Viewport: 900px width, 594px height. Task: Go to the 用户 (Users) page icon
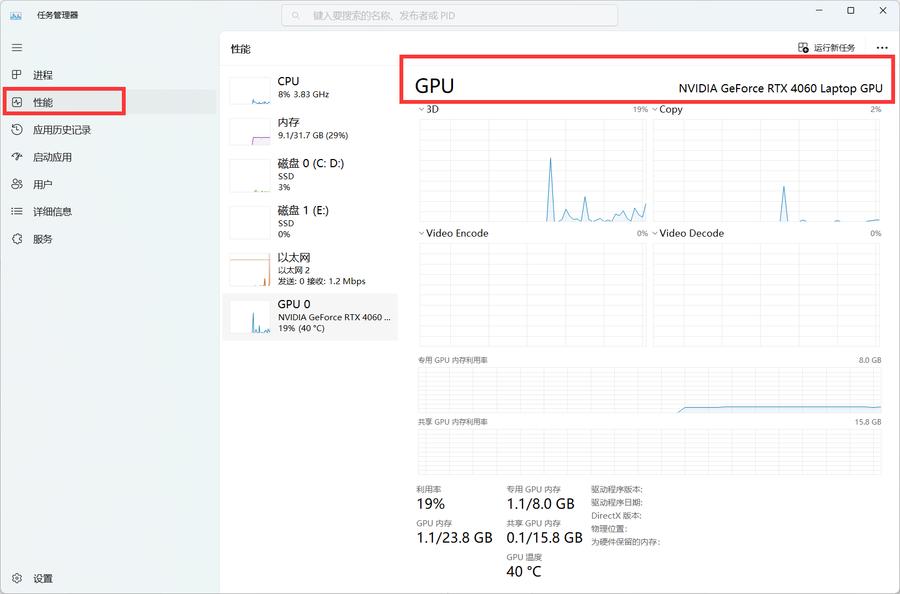17,184
